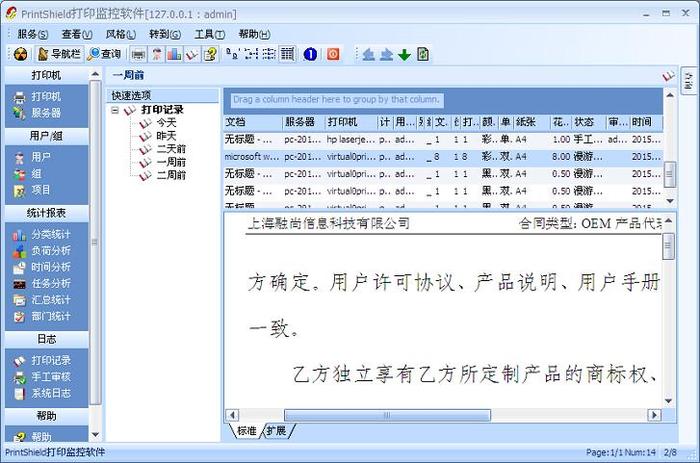Open 分类统计 report in the sidebar

(x=42, y=234)
